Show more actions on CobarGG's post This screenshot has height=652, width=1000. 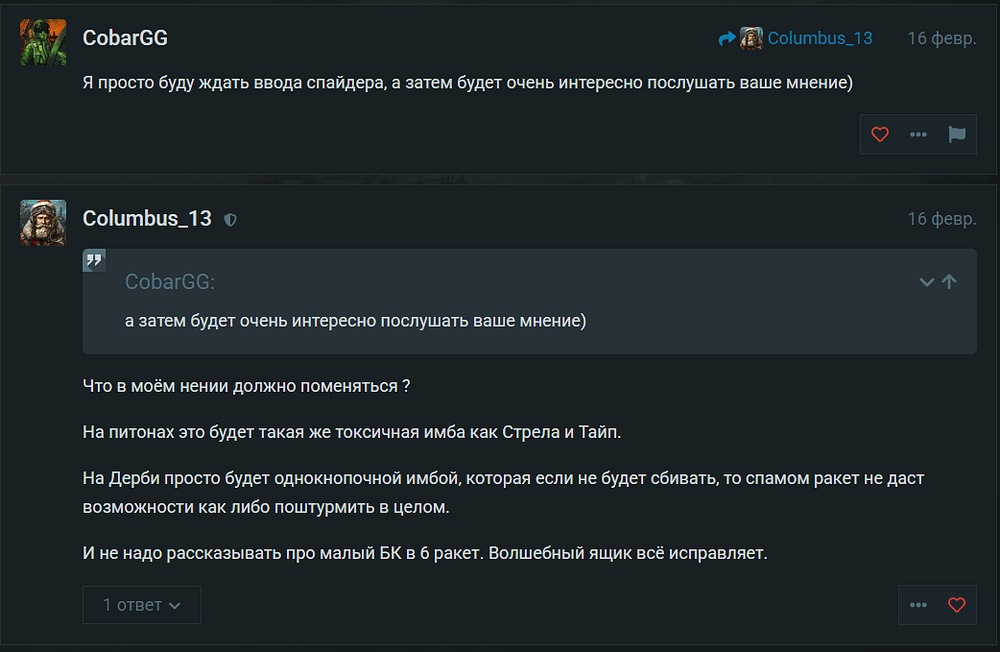918,135
